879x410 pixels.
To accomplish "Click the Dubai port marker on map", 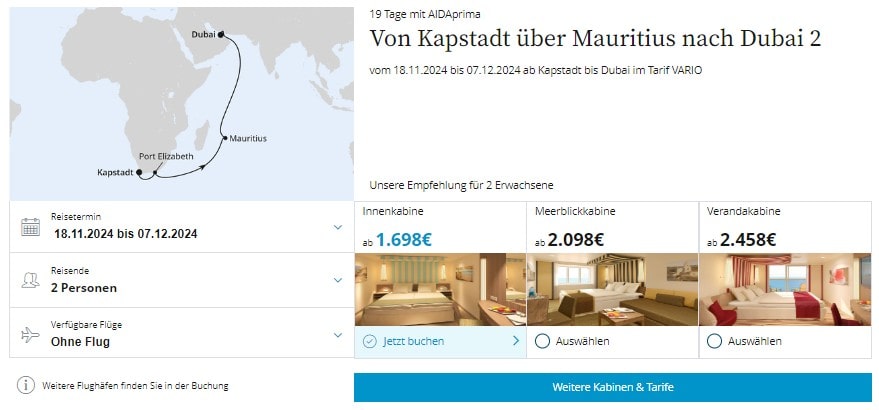I will (x=220, y=35).
